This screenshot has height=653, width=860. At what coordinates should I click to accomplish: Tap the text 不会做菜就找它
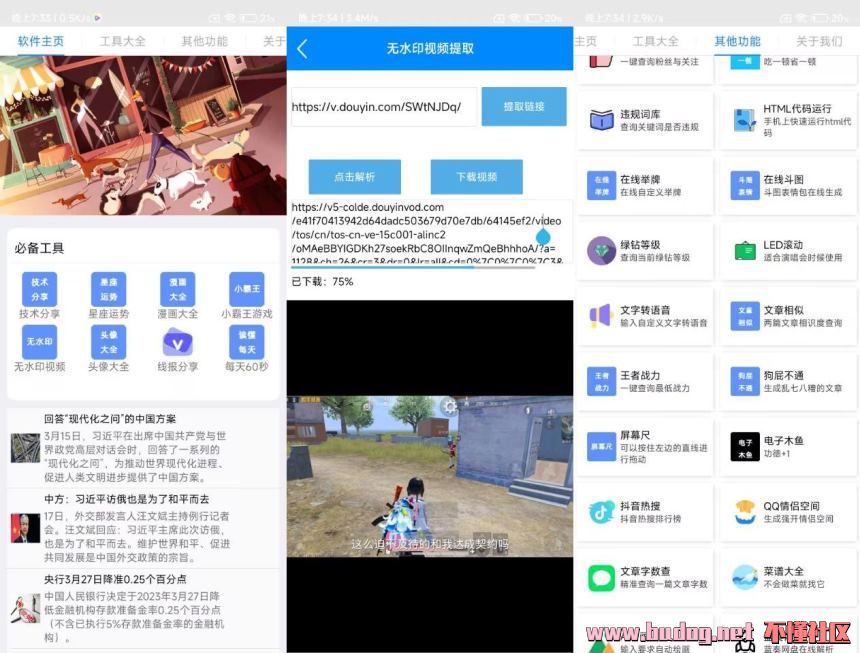coord(794,584)
